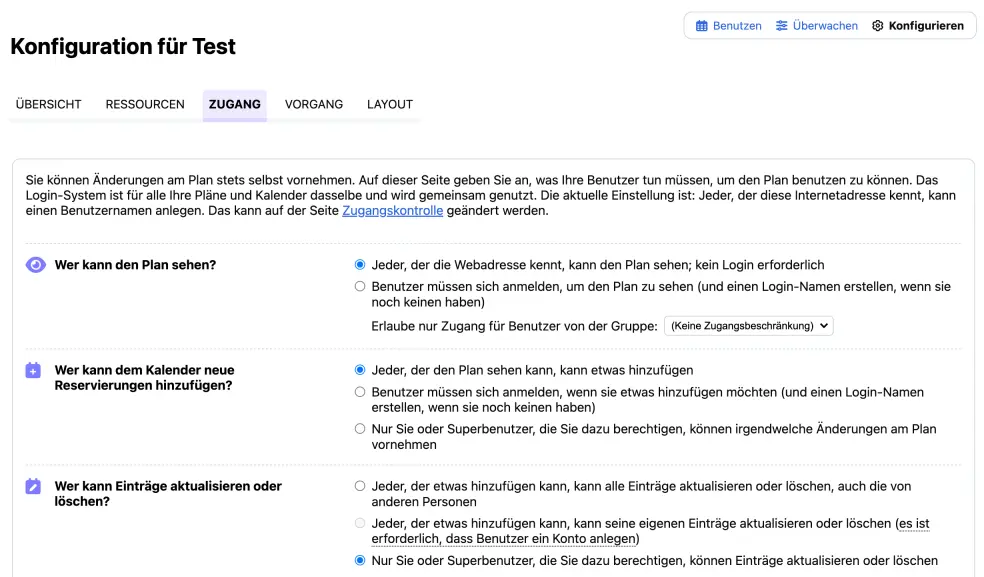The width and height of the screenshot is (984, 577).
Task: Click the calendar icon beside Benutzen
Action: (x=702, y=25)
